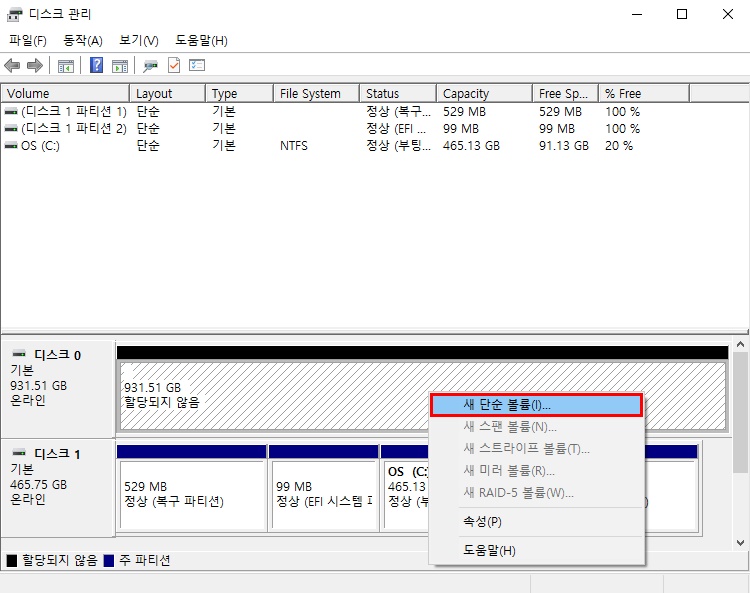This screenshot has height=593, width=750.
Task: Sort by the Capacity column header
Action: (x=485, y=94)
